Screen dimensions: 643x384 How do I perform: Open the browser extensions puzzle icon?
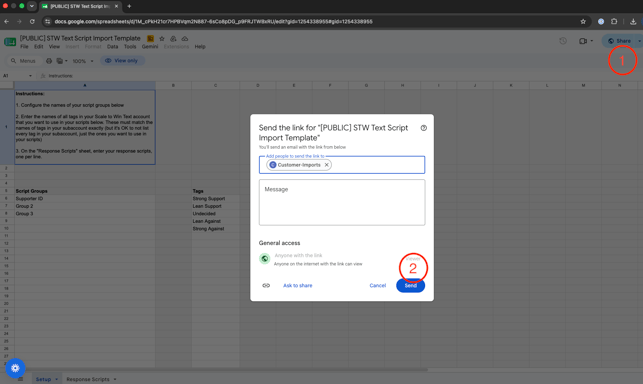[614, 21]
